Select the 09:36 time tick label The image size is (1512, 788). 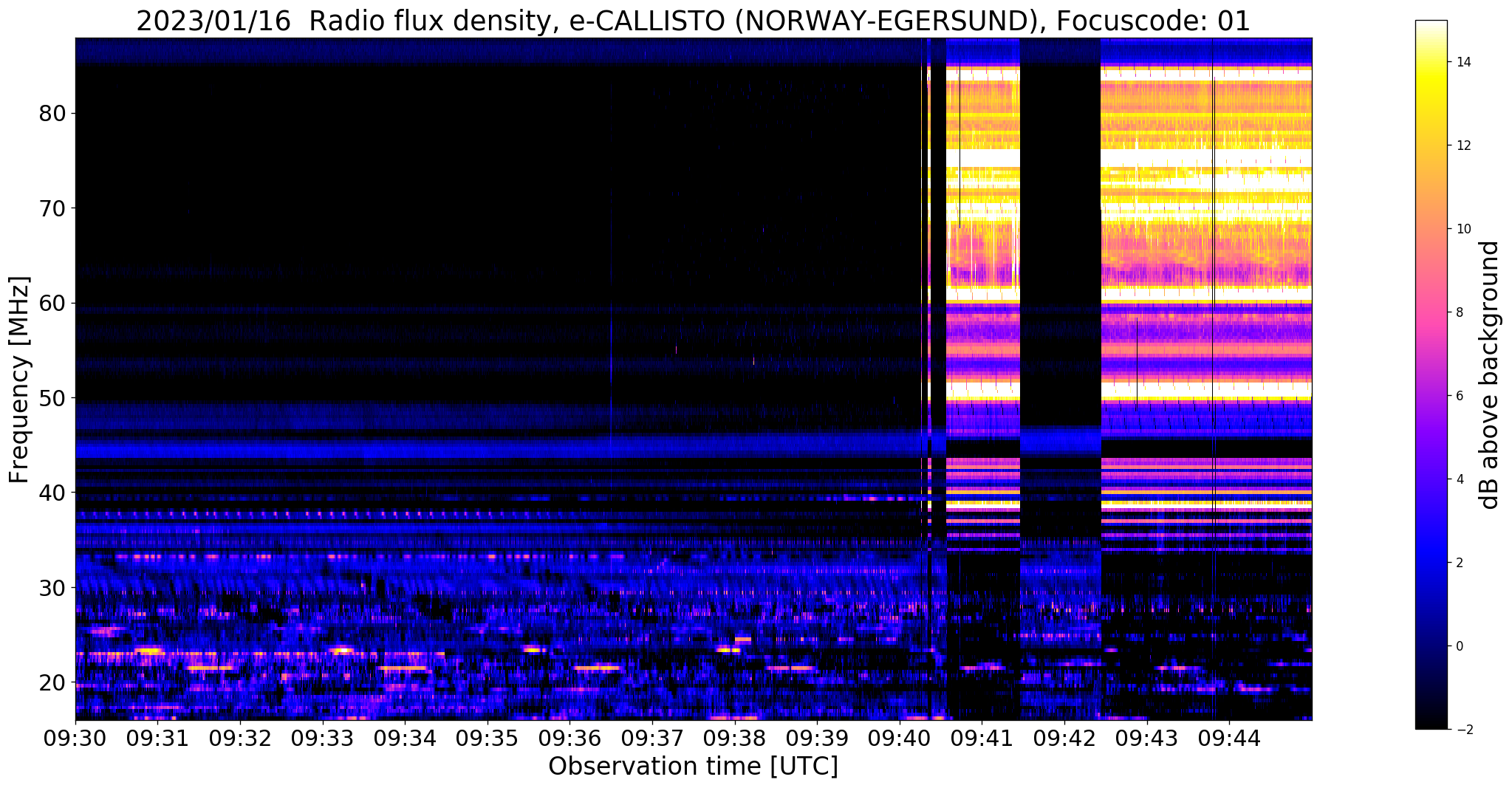coord(569,738)
